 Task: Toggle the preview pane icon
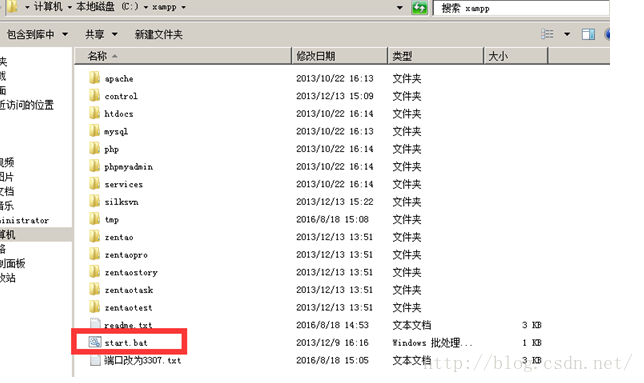[588, 34]
